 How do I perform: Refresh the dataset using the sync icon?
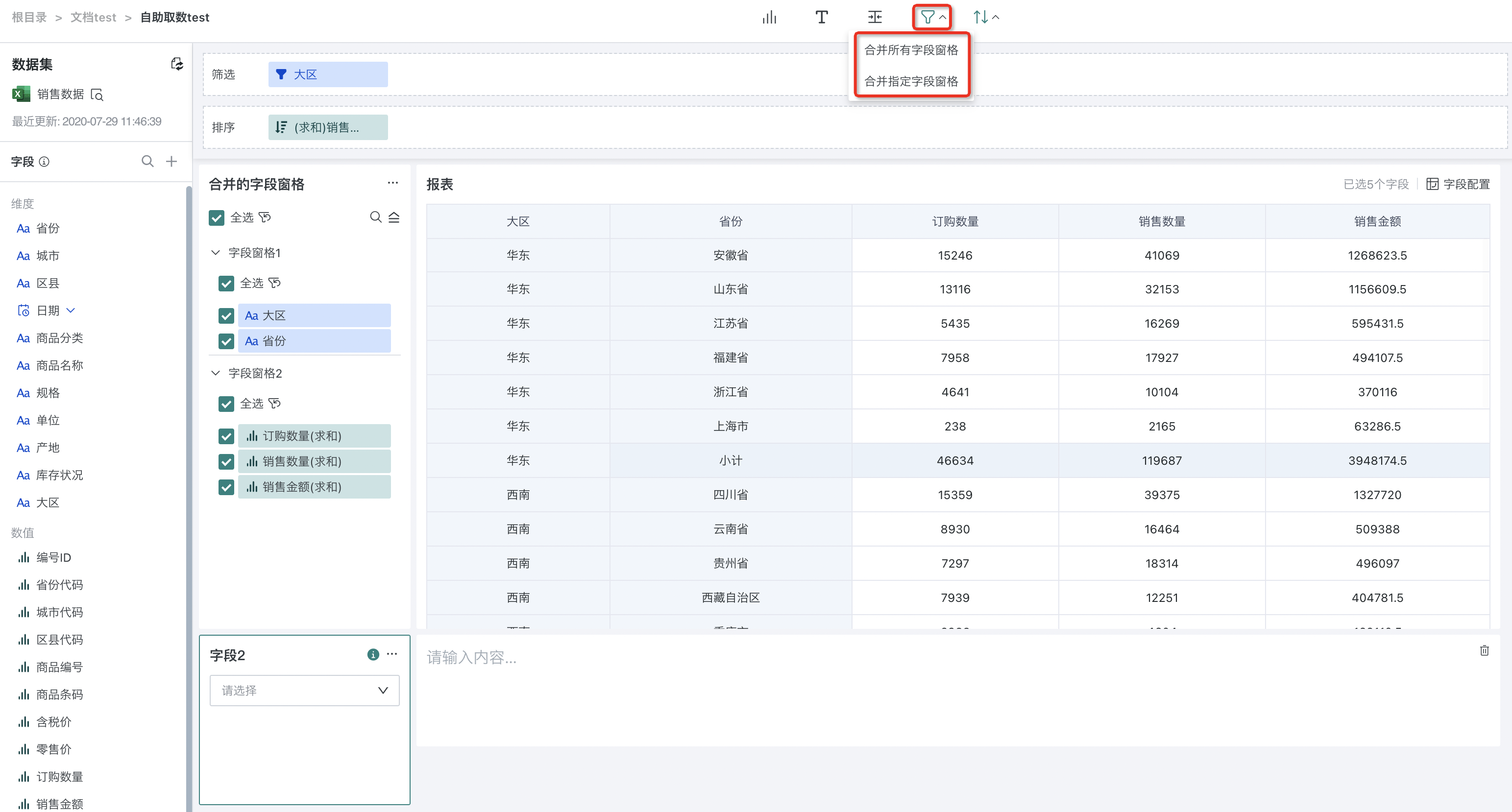177,64
